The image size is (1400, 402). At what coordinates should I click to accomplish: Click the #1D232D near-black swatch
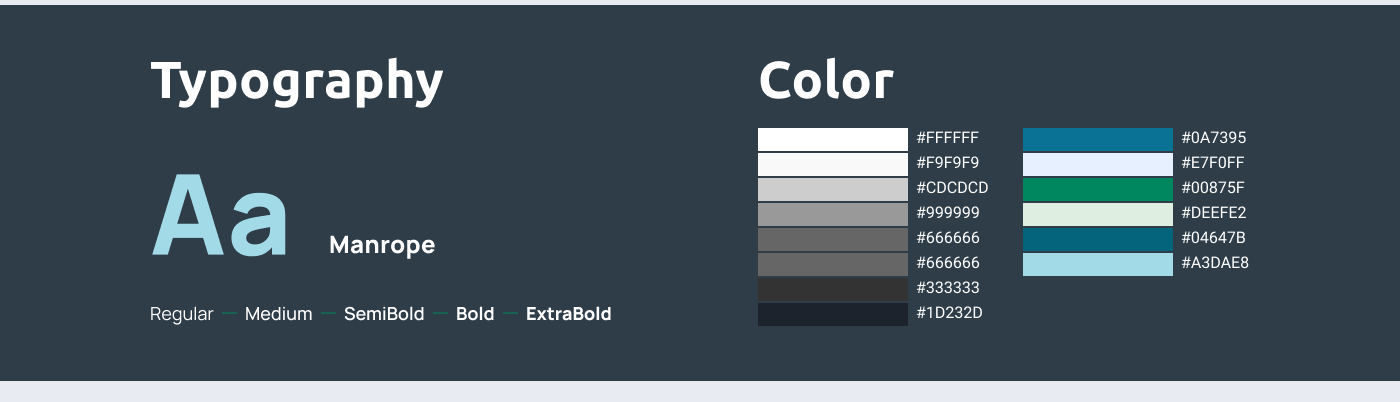(832, 314)
